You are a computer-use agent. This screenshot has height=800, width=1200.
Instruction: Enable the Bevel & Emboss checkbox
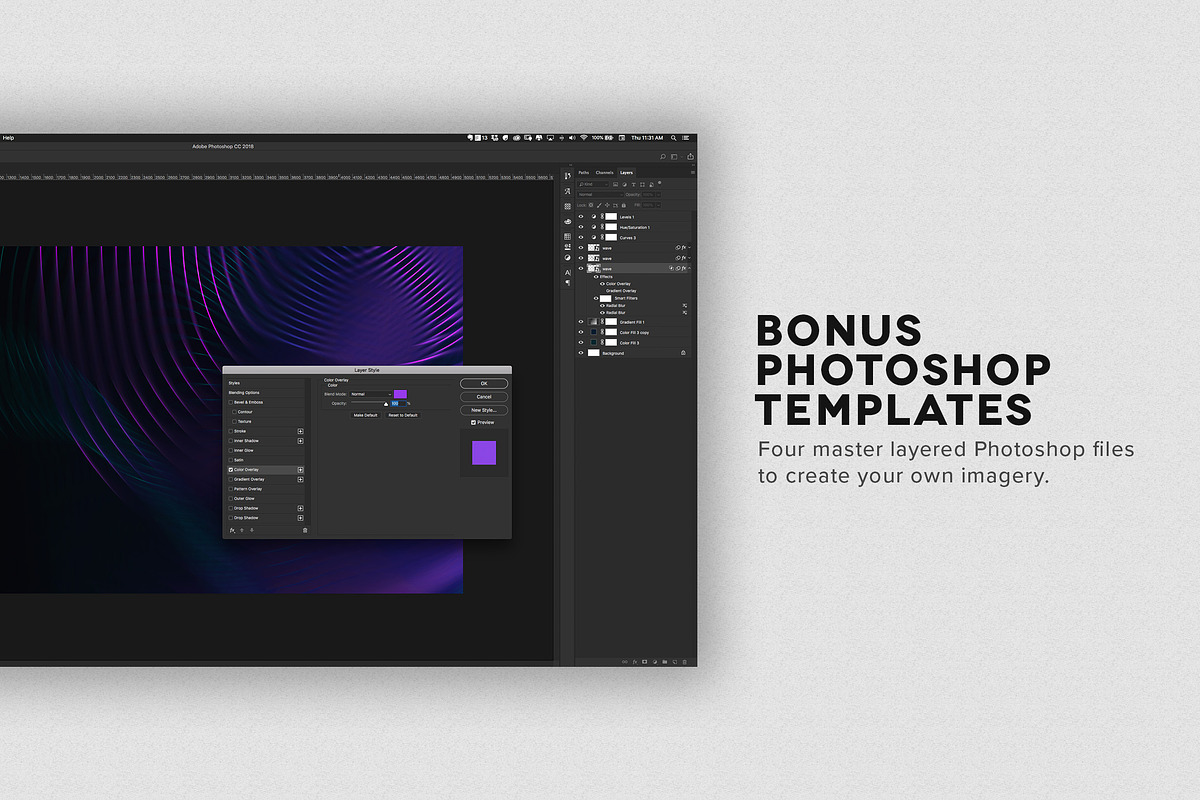click(231, 402)
